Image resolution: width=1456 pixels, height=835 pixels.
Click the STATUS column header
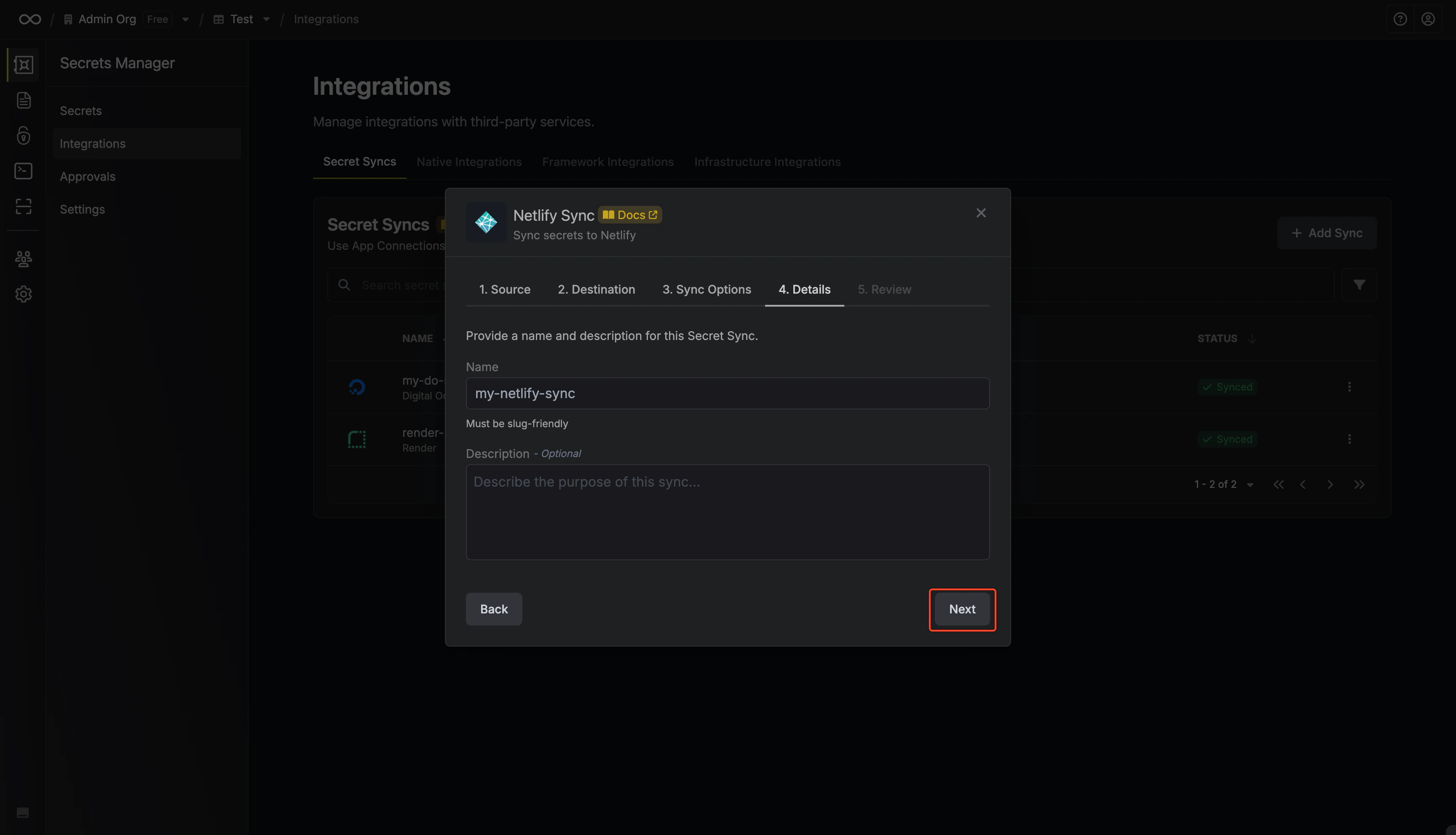[1218, 338]
